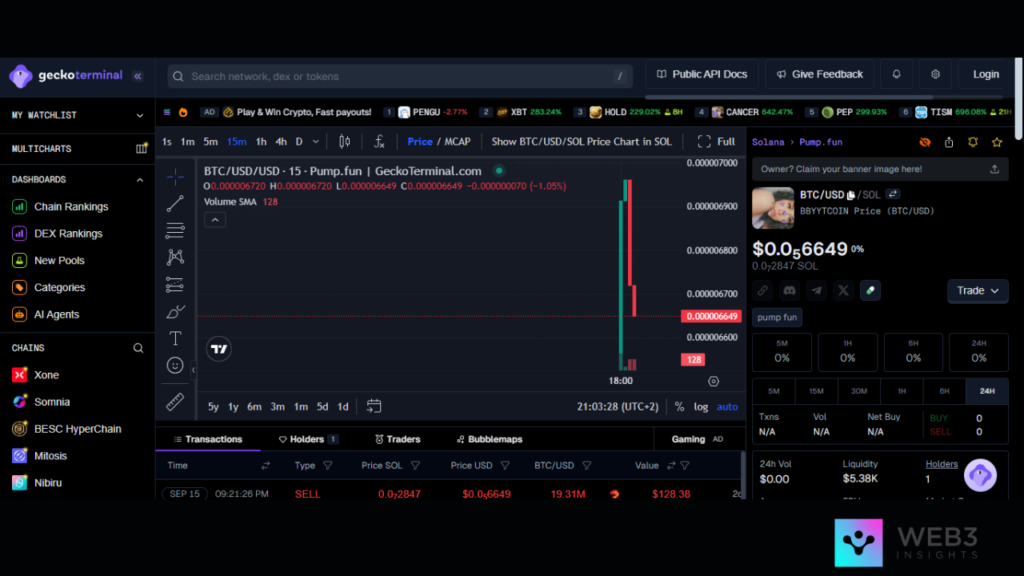Select the forecasting and measurement tool

tap(175, 285)
